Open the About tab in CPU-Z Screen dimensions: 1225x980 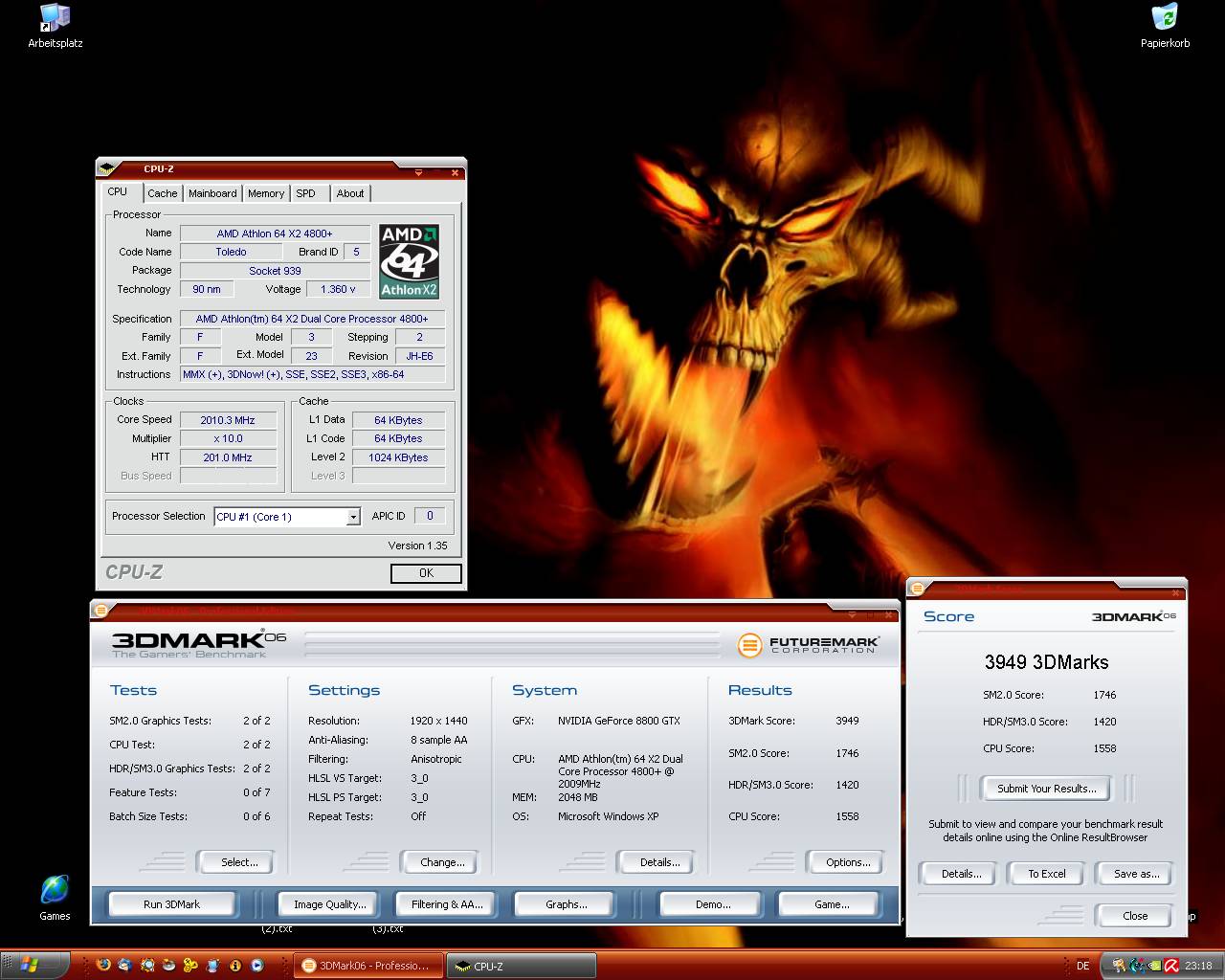[350, 193]
